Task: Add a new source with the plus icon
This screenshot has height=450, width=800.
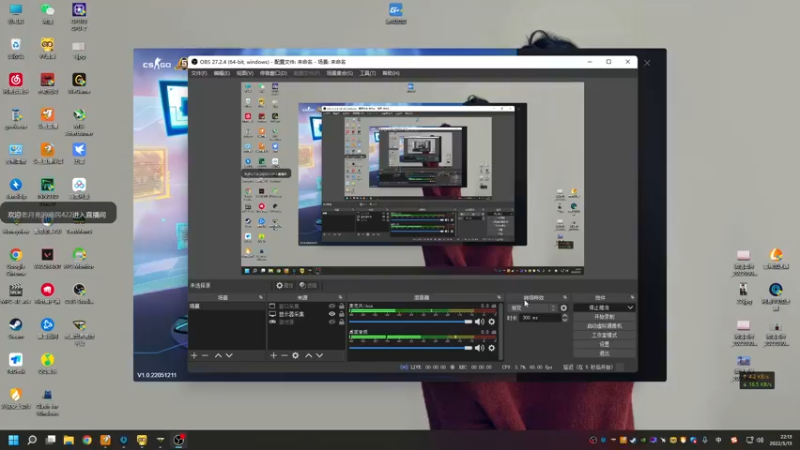Action: (273, 356)
